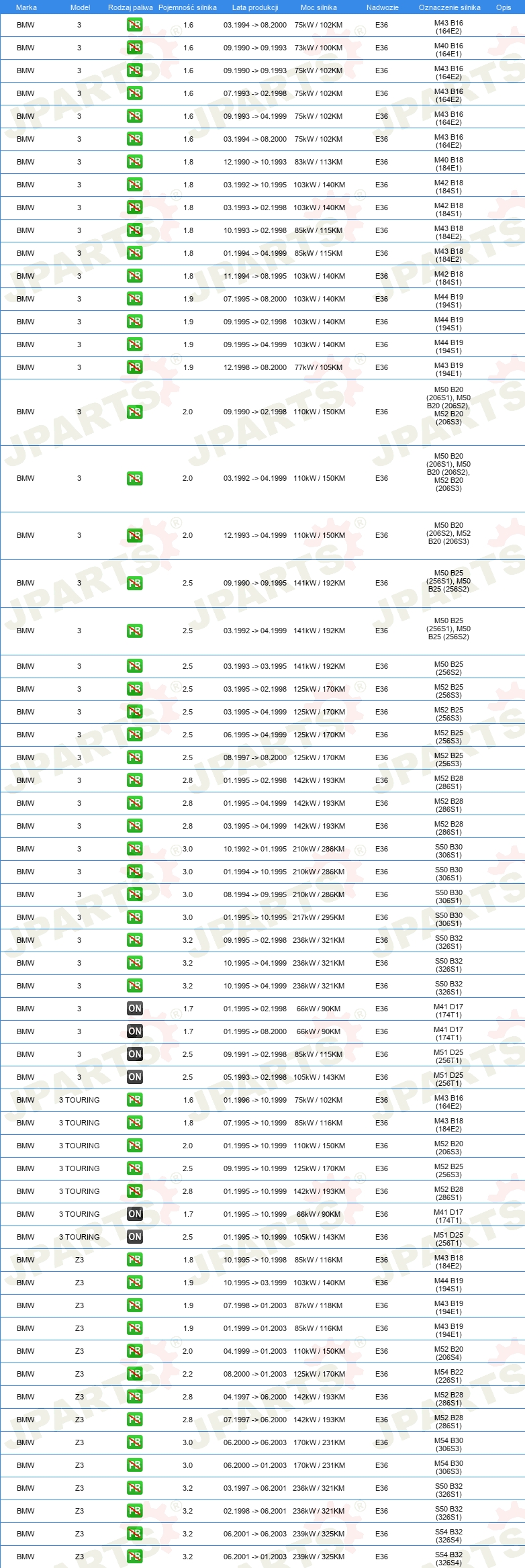
Task: Click M50 B25 (256S2) in the 03.1993 -> 03.1995 row
Action: (x=448, y=669)
